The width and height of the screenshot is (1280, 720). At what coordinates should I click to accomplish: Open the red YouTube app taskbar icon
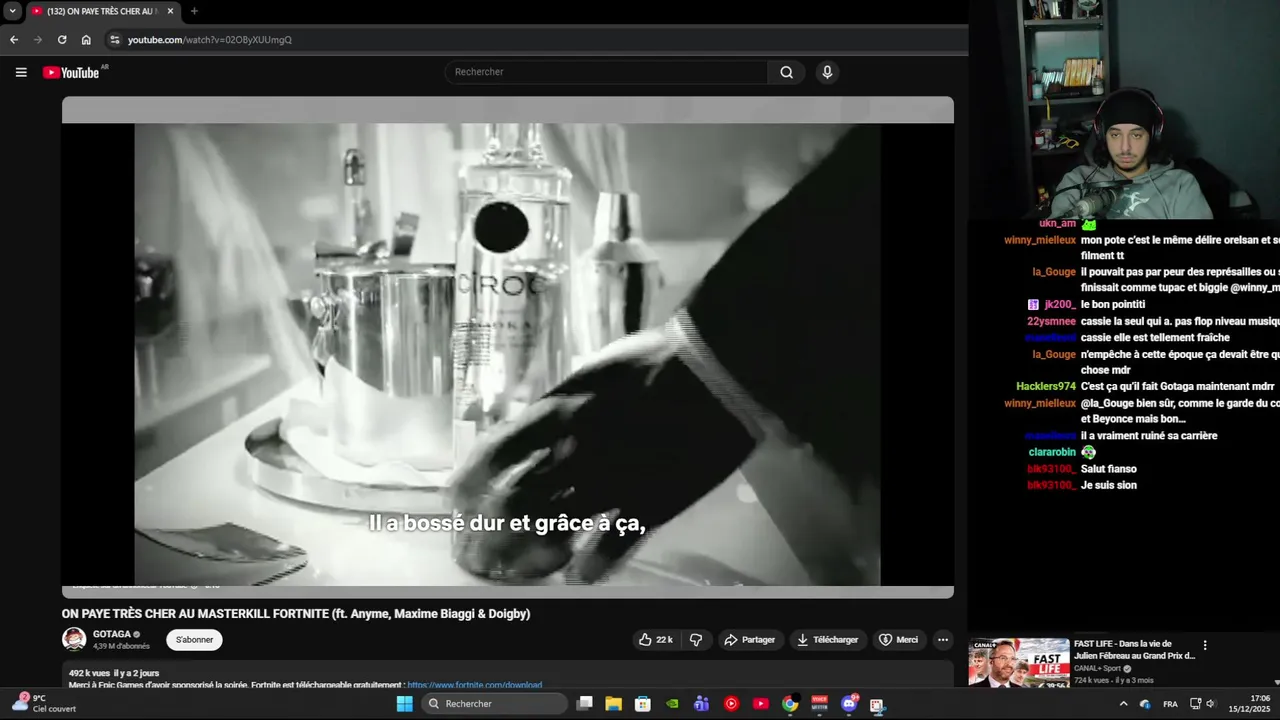click(761, 704)
